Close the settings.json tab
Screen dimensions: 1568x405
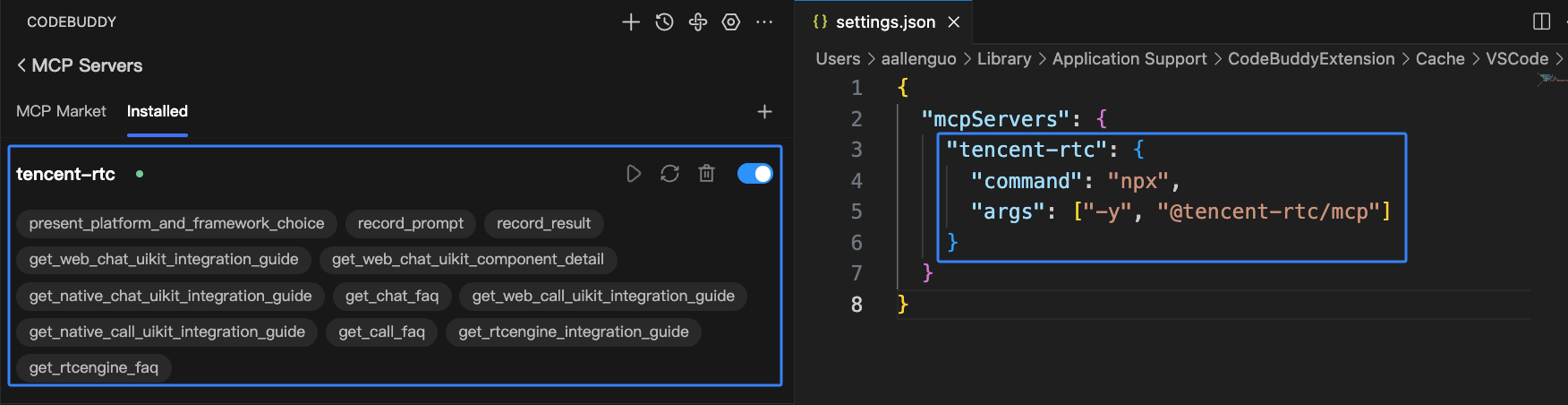(x=954, y=22)
